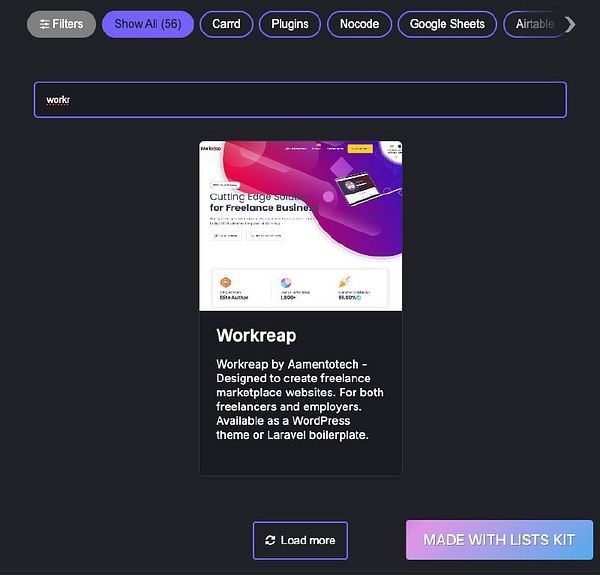Click the sliders icon on Filters button
600x575 pixels.
pyautogui.click(x=44, y=24)
